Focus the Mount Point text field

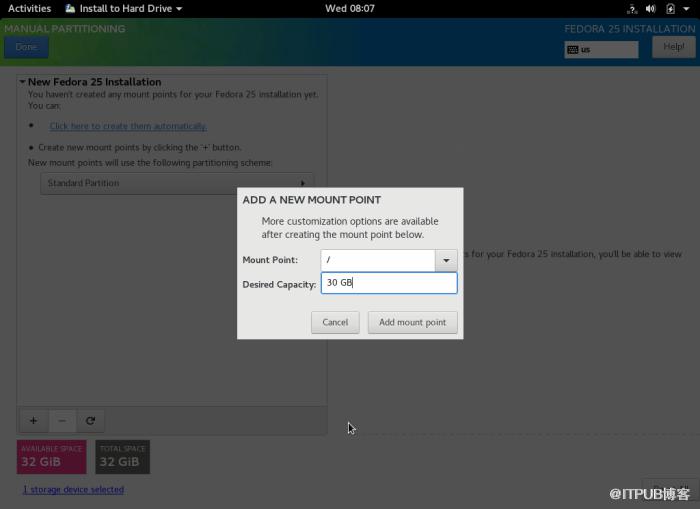coord(378,260)
